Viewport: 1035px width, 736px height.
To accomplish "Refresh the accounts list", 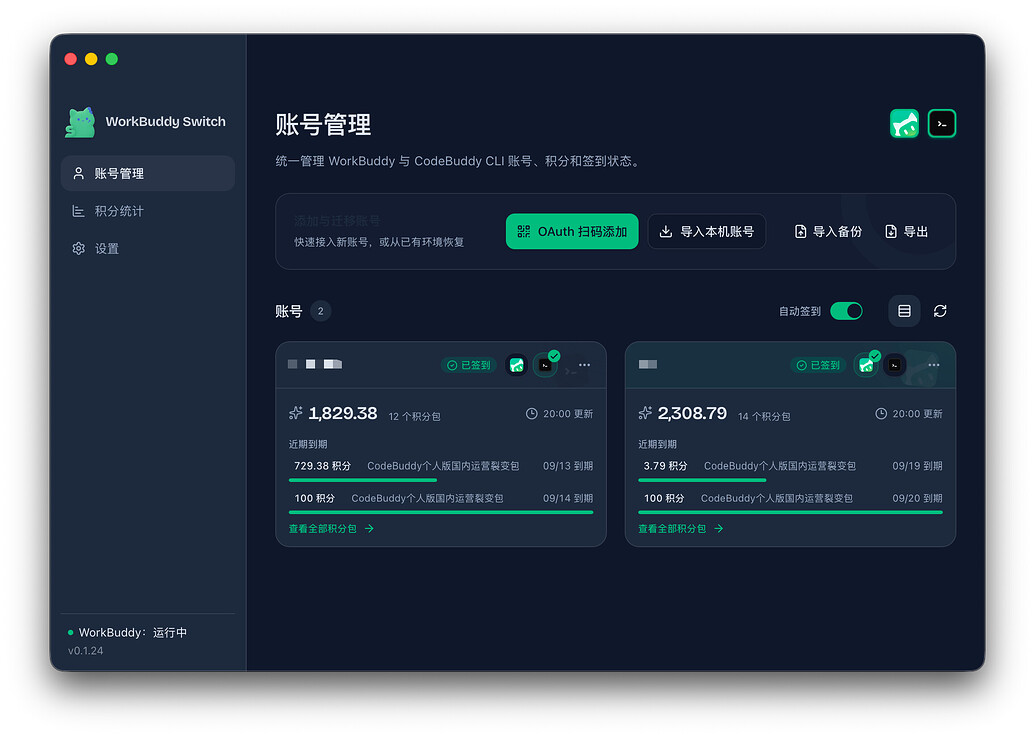I will 940,311.
